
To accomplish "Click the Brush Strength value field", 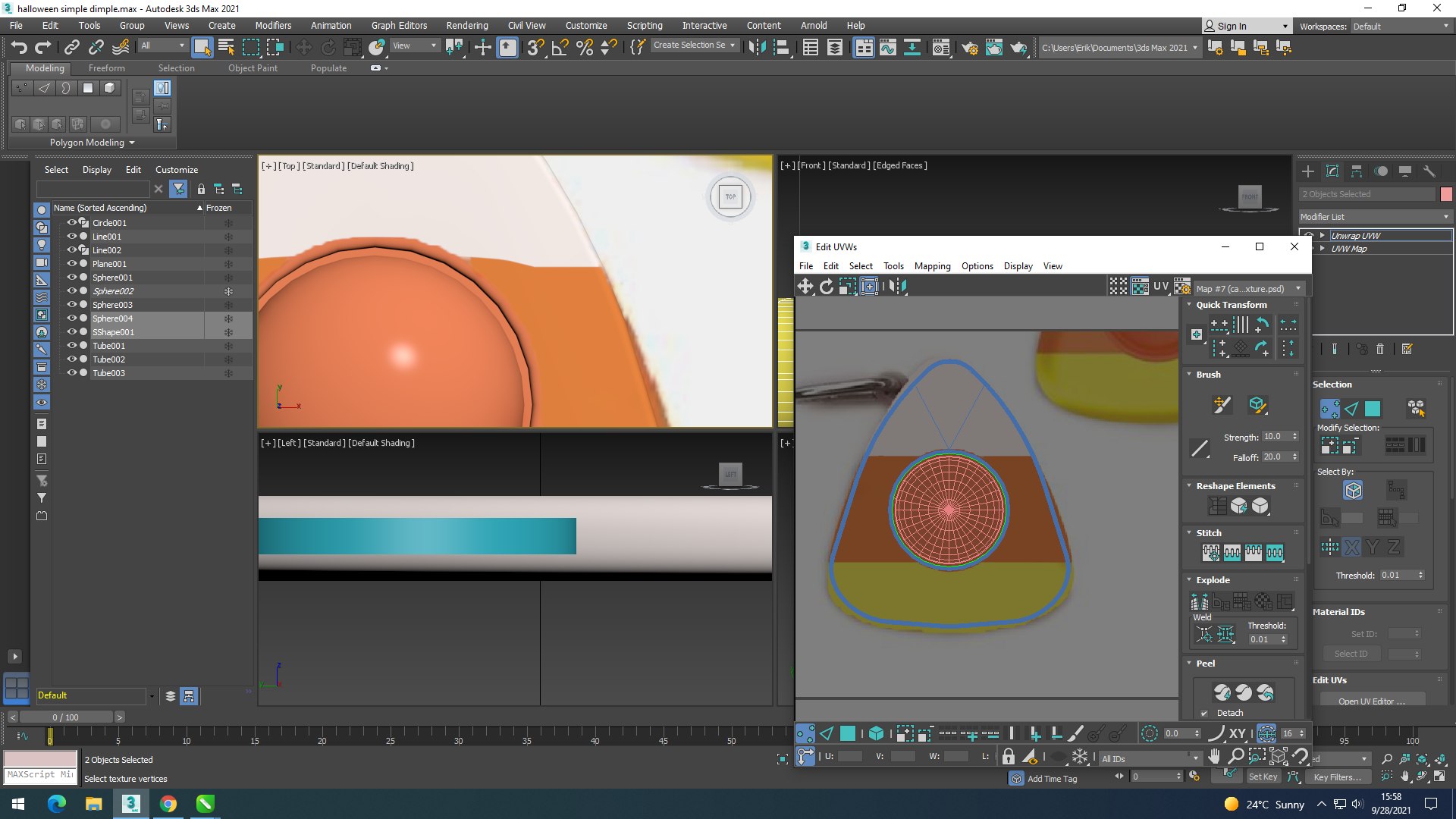I will click(1276, 437).
